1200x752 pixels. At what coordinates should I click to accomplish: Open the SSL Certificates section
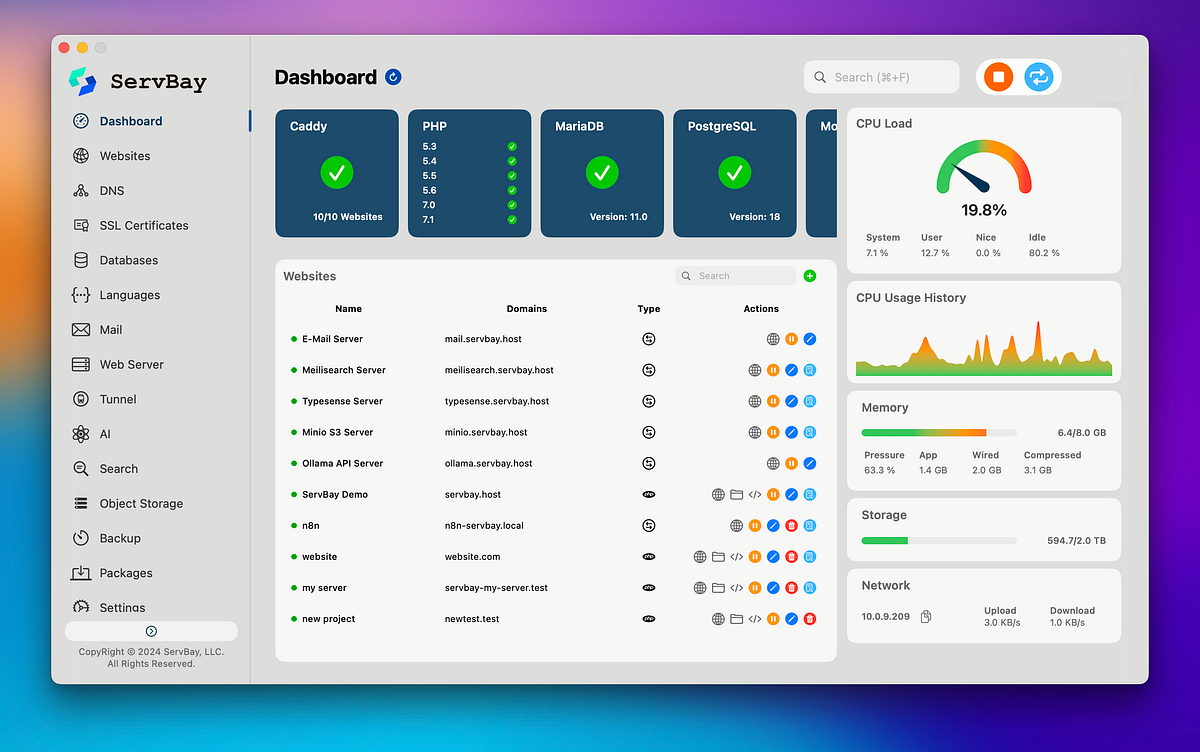click(83, 225)
